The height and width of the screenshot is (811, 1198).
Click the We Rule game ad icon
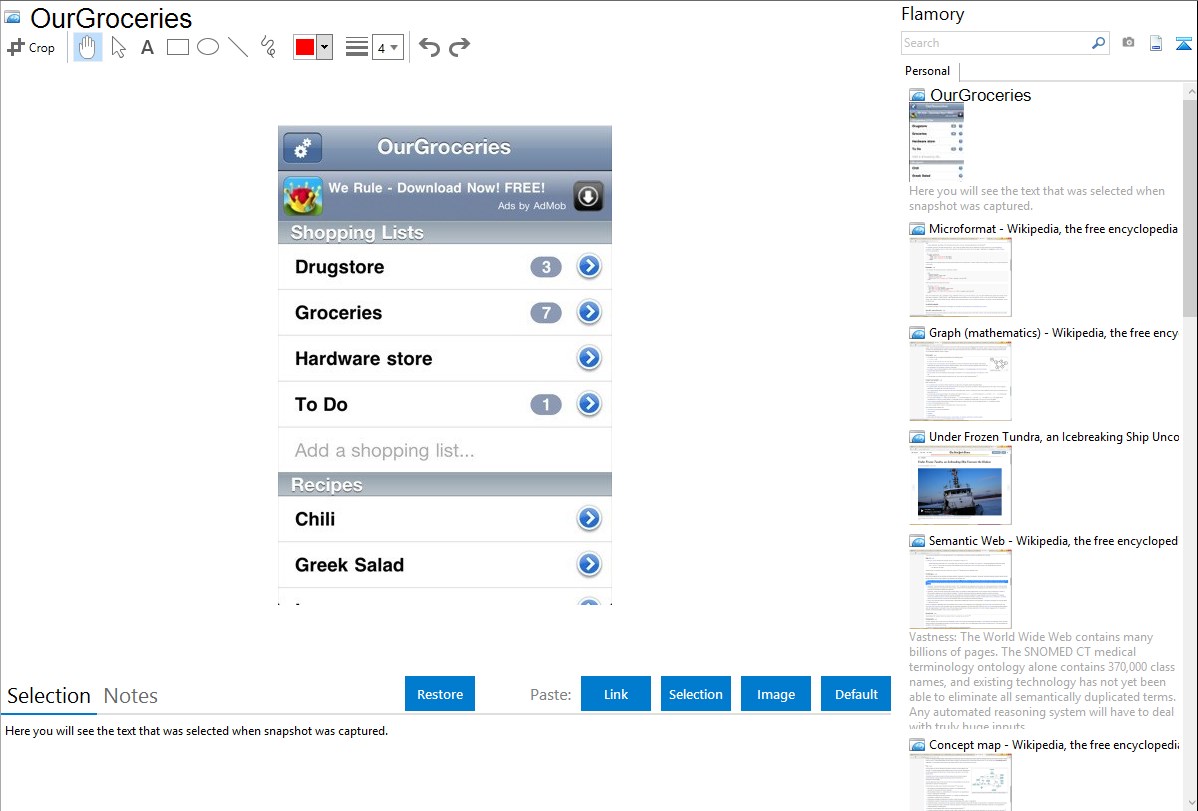[x=303, y=196]
